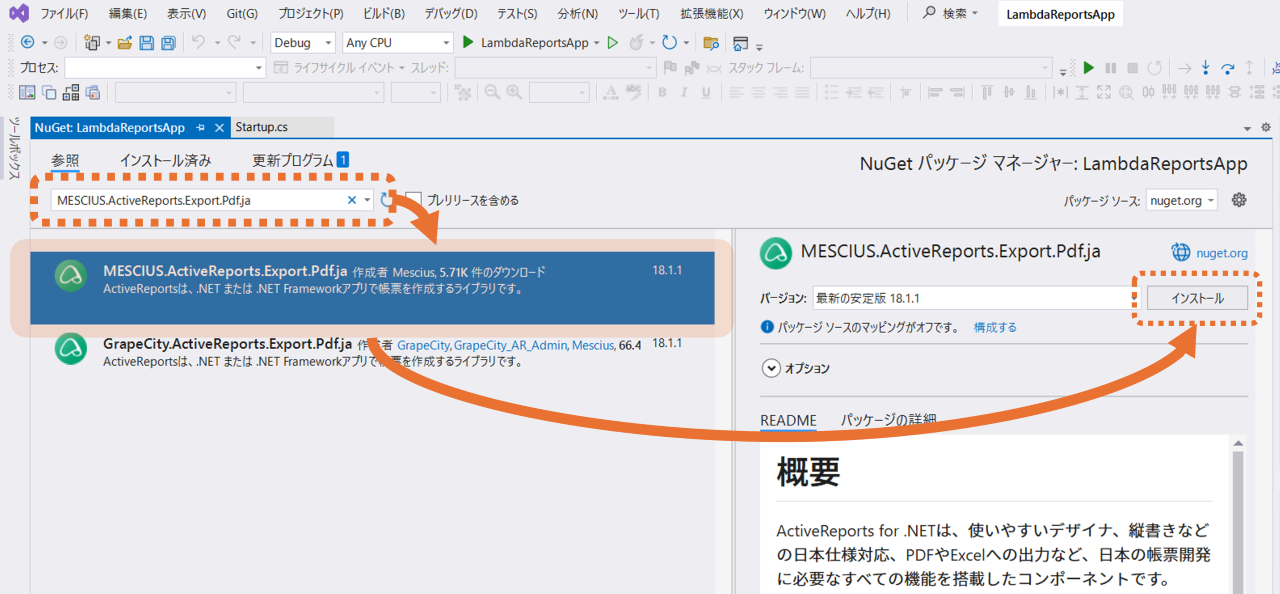The width and height of the screenshot is (1280, 594).
Task: Click the green Continue icon in debug toolbar
Action: click(1089, 68)
